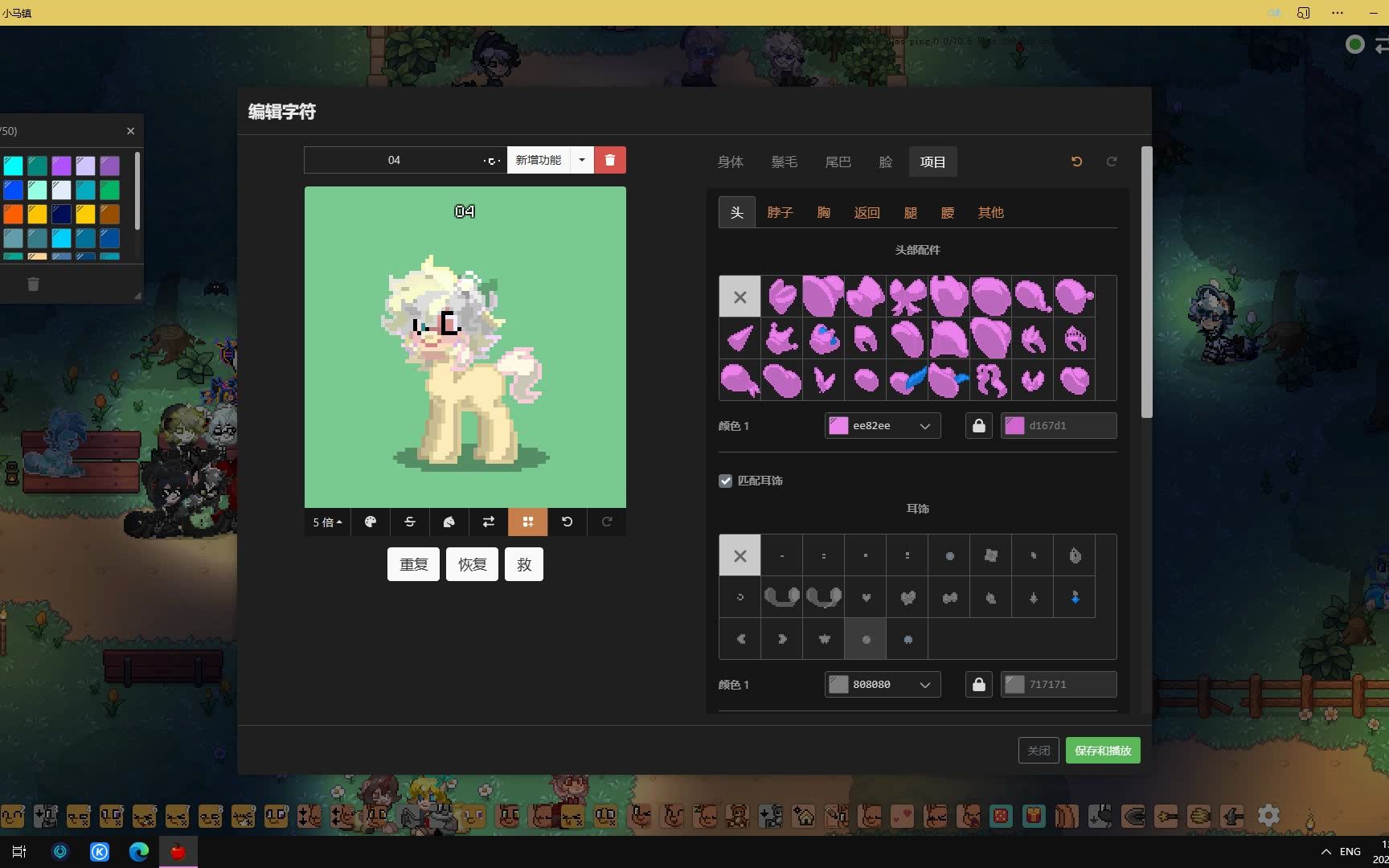1389x868 pixels.
Task: Click the strikethrough S icon under preview
Action: pyautogui.click(x=410, y=522)
